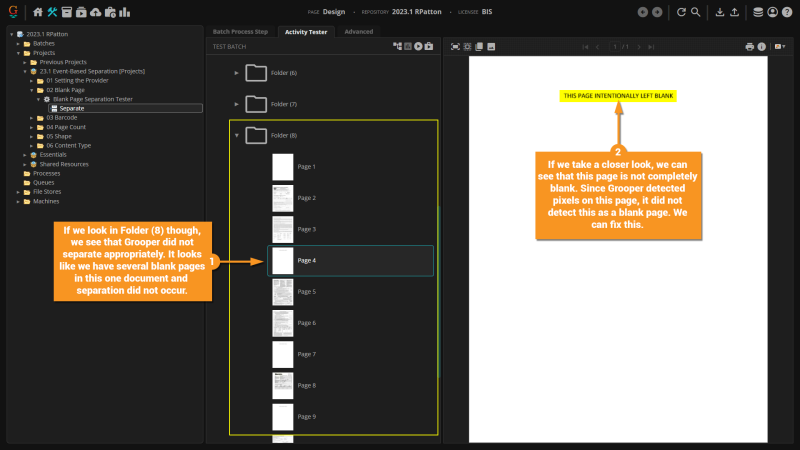Viewport: 800px width, 450px height.
Task: Click the Grooper logo
Action: coord(13,11)
